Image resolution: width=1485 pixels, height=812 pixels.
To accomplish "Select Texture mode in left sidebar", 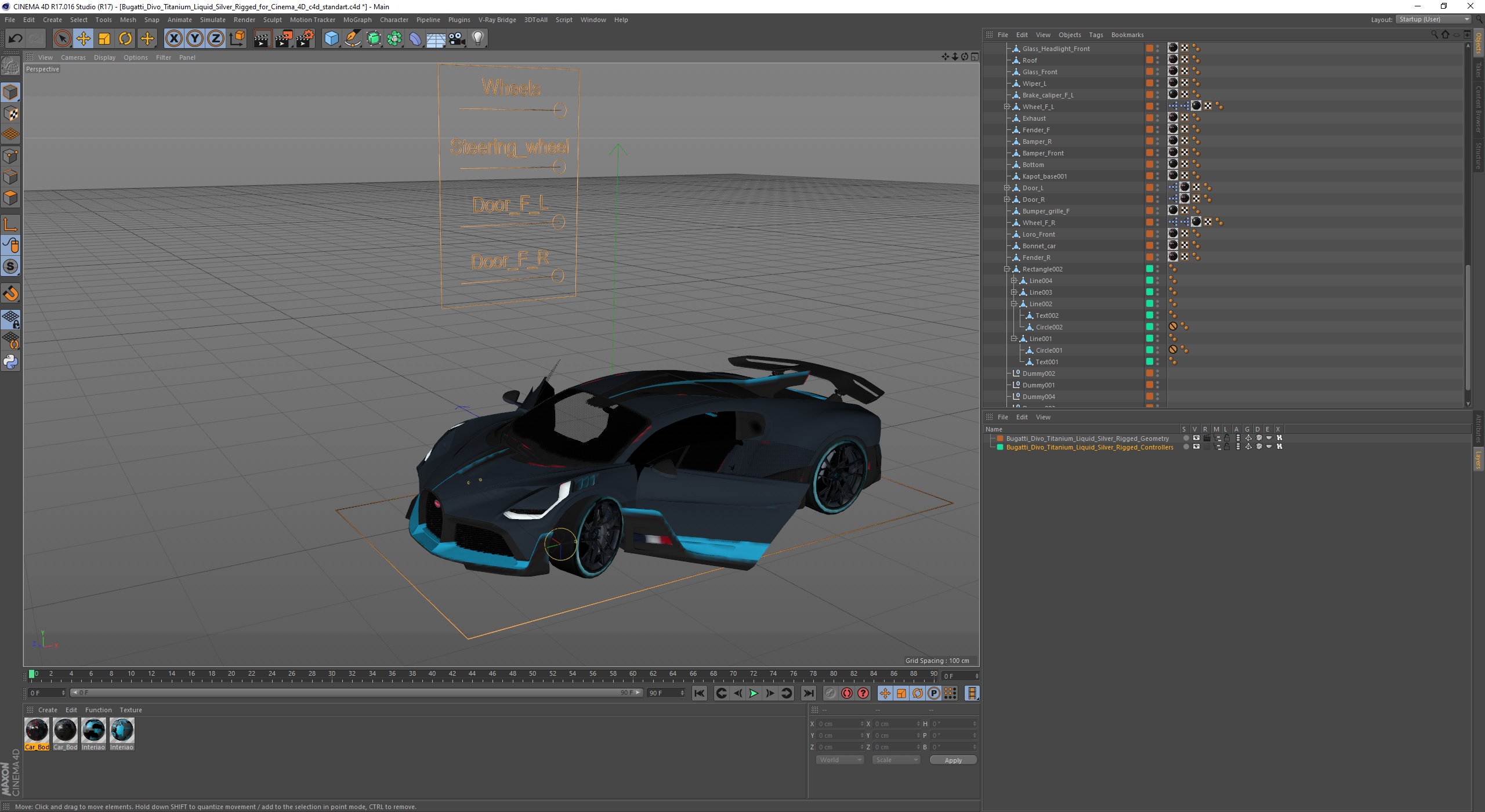I will tap(10, 114).
